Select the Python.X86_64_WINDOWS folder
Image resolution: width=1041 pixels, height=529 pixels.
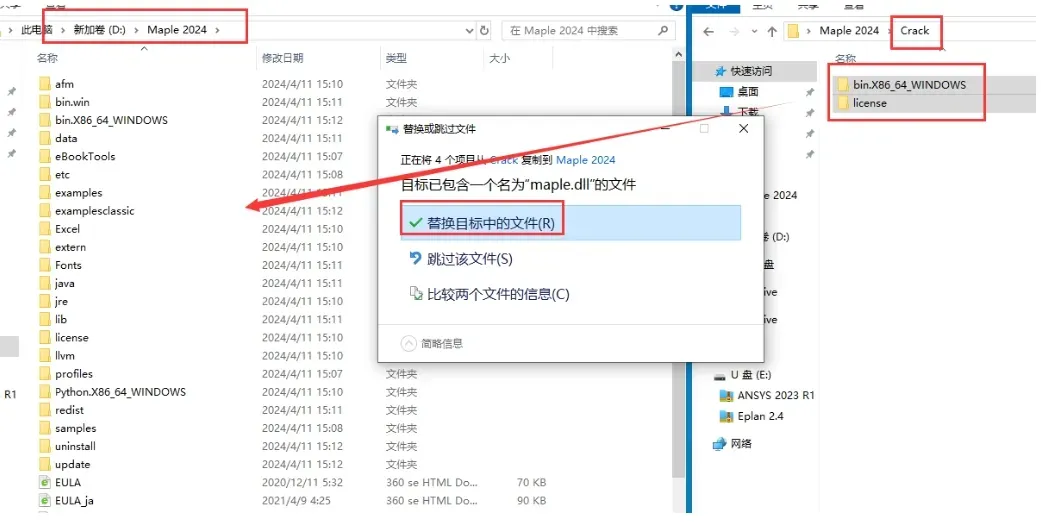point(120,392)
